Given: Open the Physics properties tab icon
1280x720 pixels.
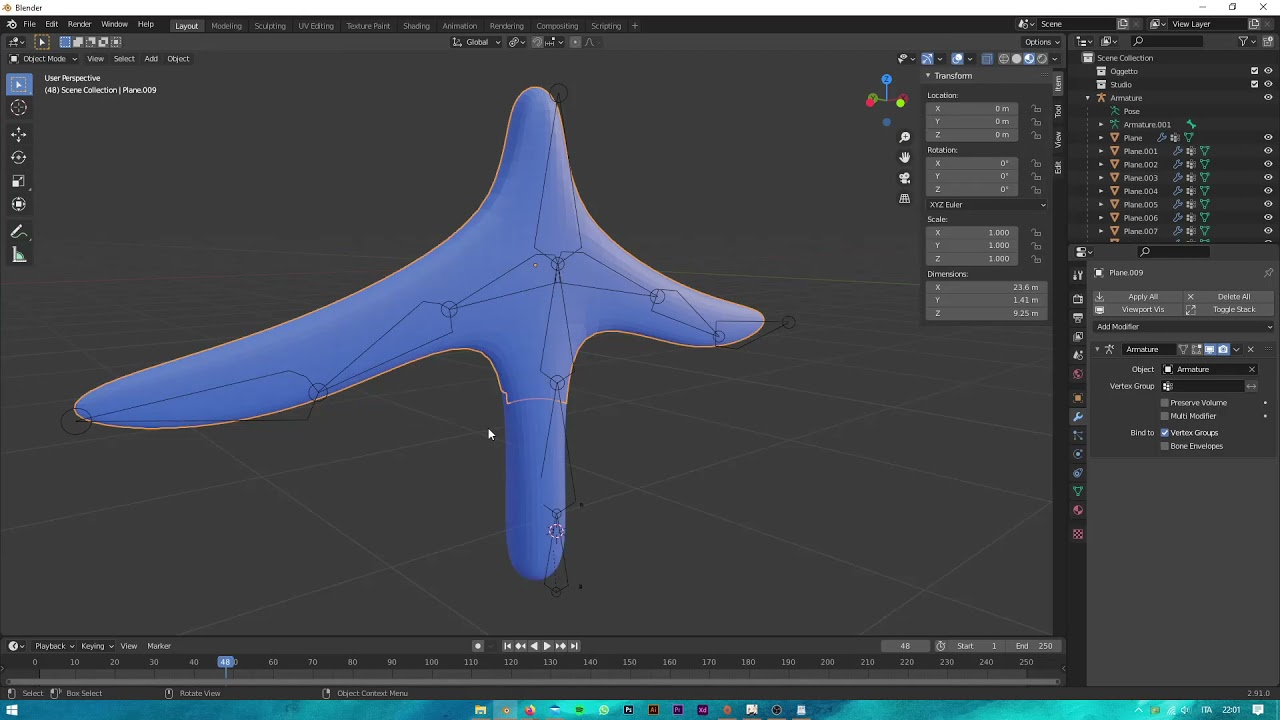Looking at the screenshot, I should (x=1078, y=454).
